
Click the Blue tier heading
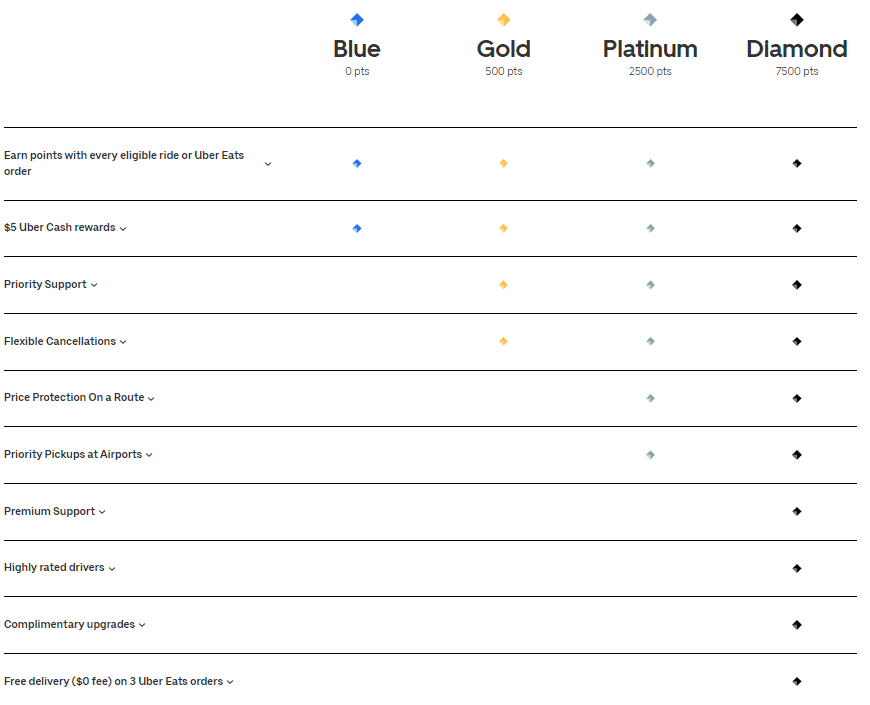[x=357, y=49]
